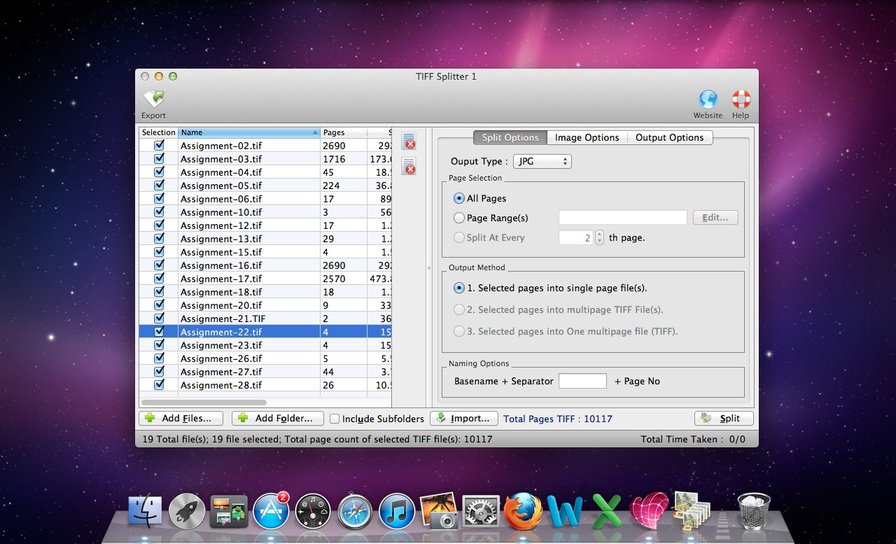Screen dimensions: 896x544
Task: Uncheck the Assignment-02.tif selection checkbox
Action: point(158,145)
